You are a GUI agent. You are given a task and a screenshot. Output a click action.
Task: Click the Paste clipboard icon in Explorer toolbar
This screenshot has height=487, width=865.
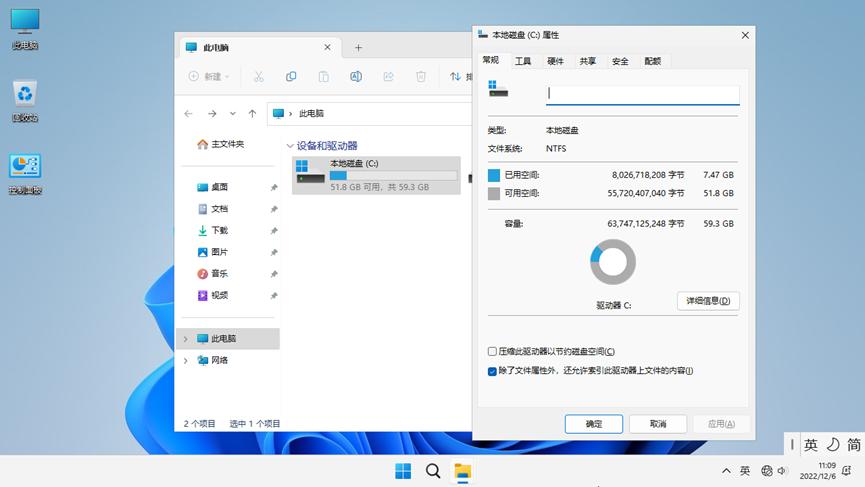pyautogui.click(x=323, y=77)
